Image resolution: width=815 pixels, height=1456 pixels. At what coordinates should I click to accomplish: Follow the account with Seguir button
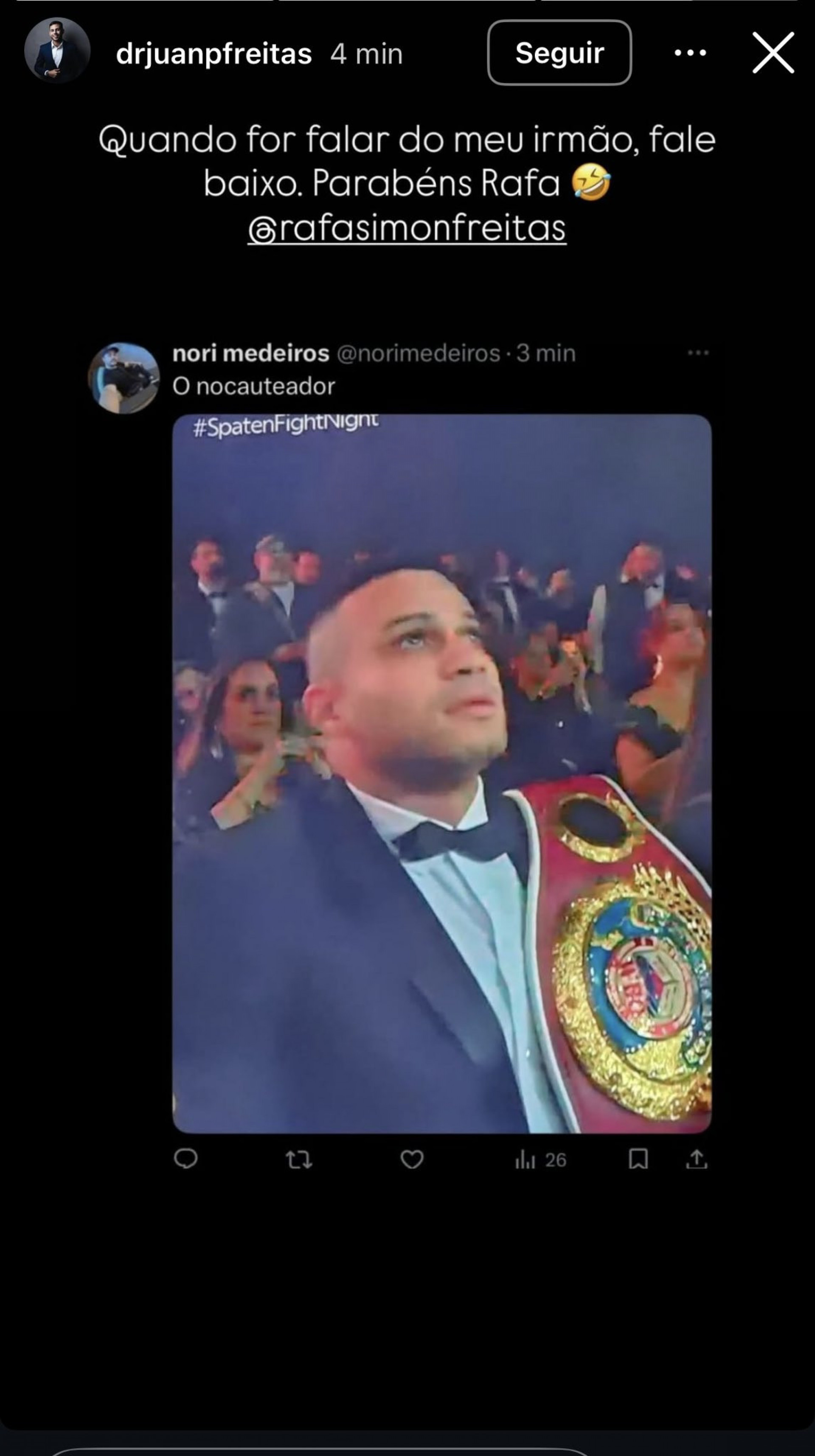coord(559,53)
